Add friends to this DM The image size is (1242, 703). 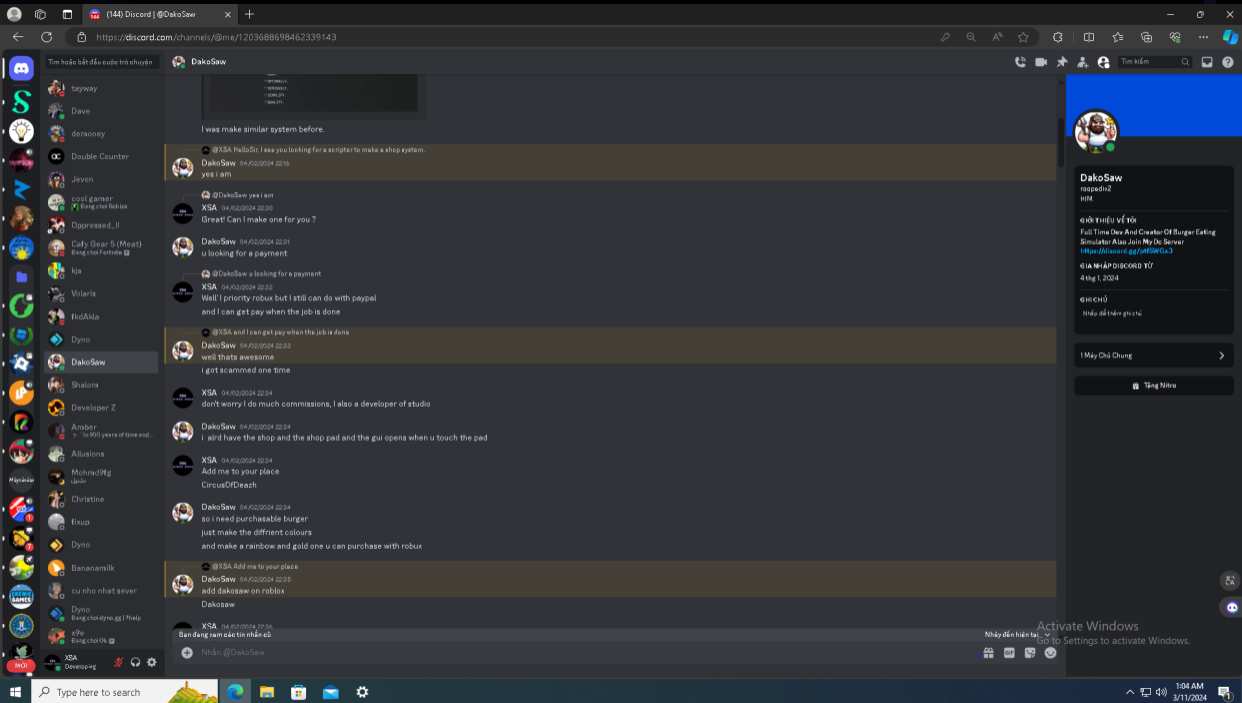pyautogui.click(x=1082, y=62)
